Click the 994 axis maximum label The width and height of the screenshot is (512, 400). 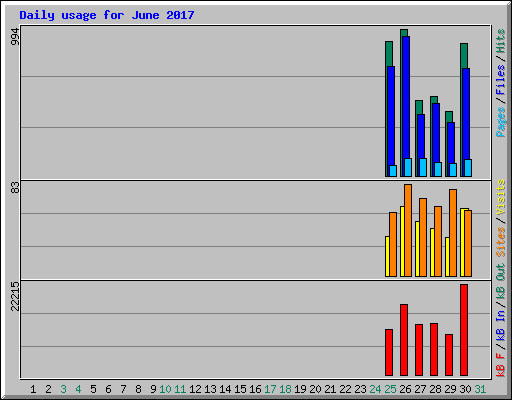pos(15,36)
